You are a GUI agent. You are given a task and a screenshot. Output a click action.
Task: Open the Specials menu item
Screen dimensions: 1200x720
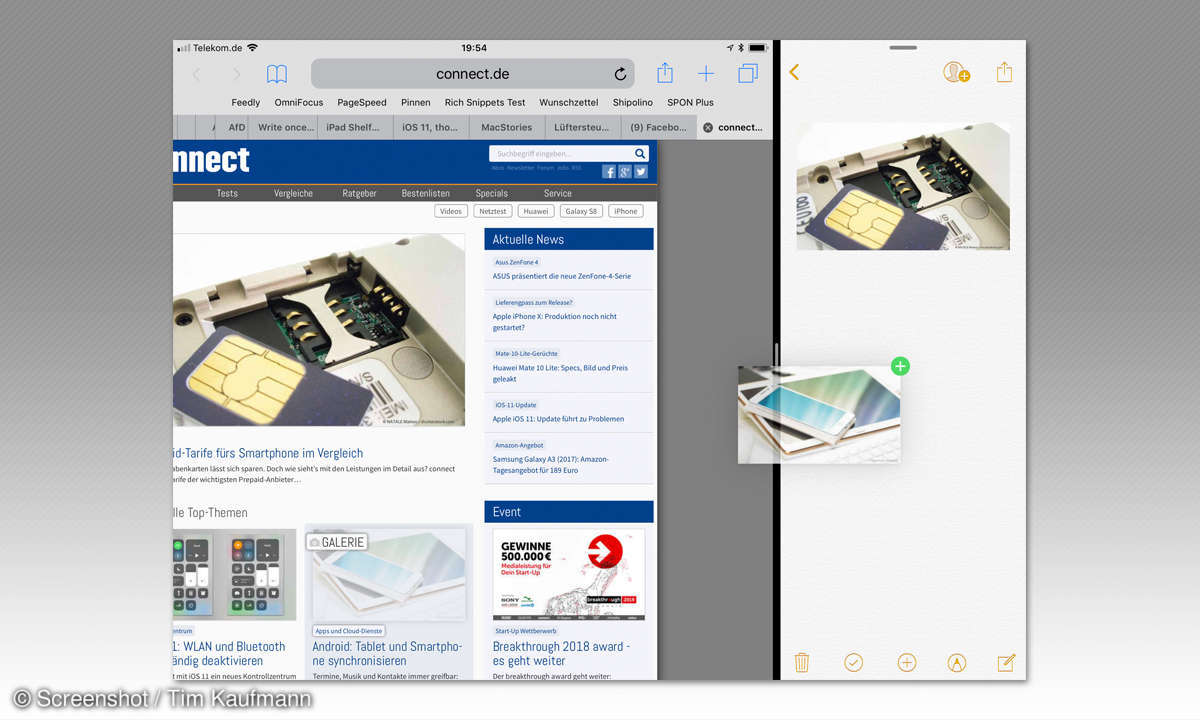click(x=491, y=193)
